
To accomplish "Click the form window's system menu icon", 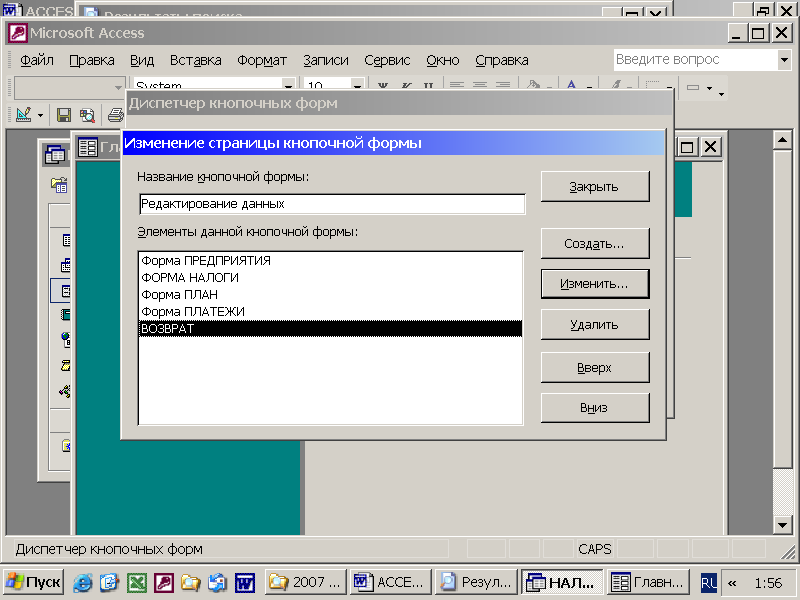I will [88, 147].
